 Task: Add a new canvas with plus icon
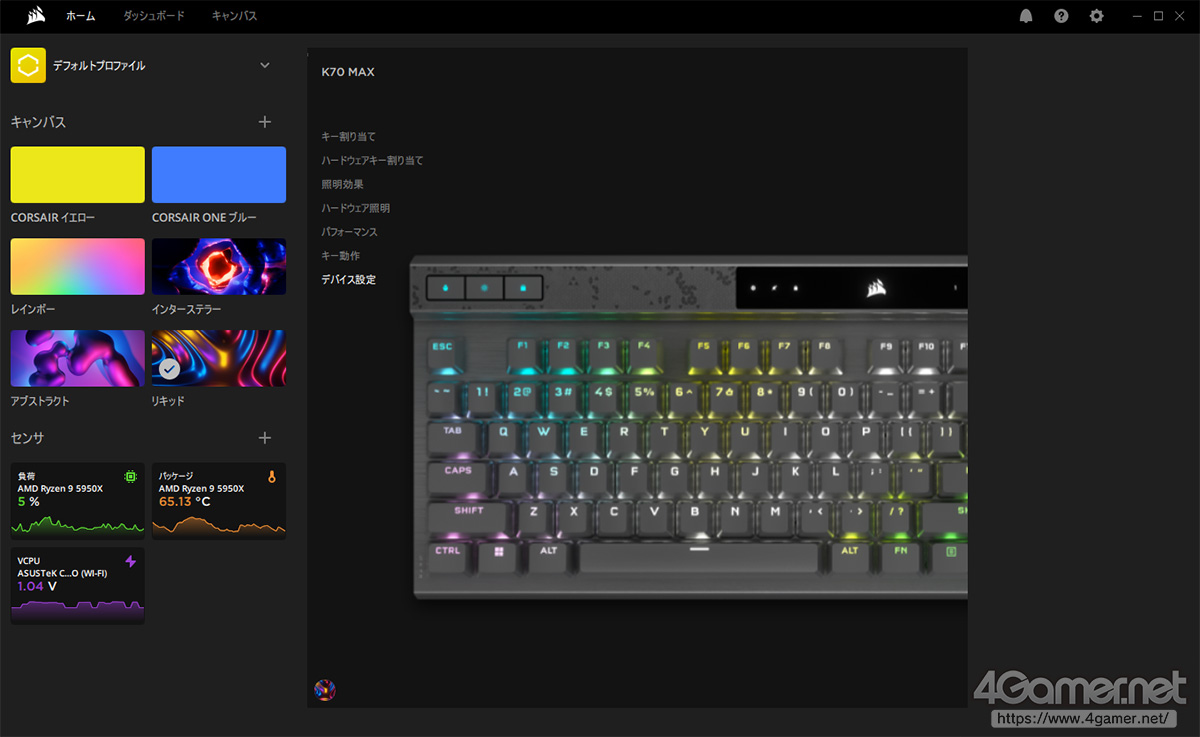pyautogui.click(x=265, y=122)
